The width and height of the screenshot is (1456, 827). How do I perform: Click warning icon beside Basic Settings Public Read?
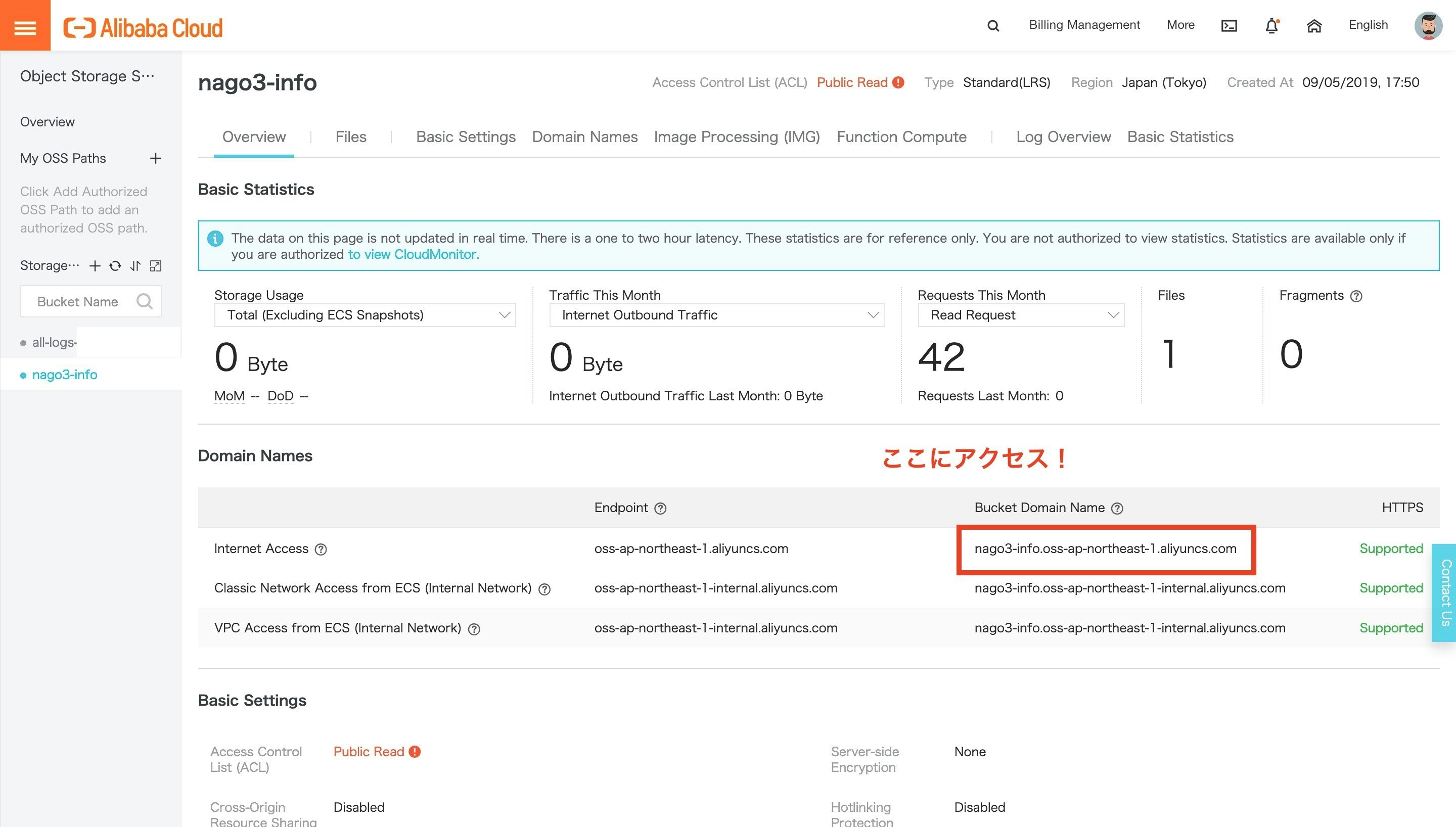(x=415, y=752)
